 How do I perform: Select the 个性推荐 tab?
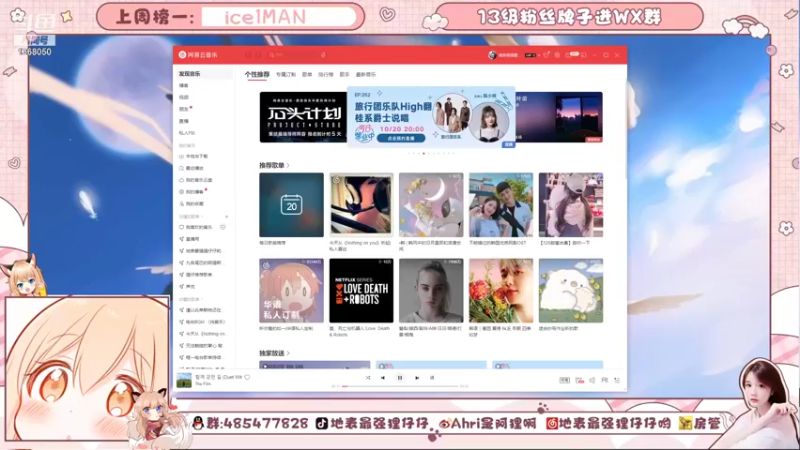pos(257,74)
